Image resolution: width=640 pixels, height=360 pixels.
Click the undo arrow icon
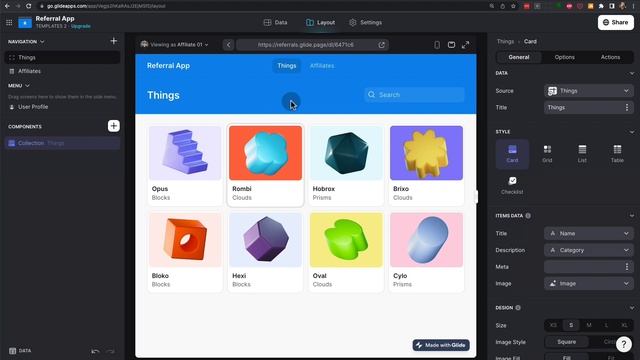tap(96, 351)
